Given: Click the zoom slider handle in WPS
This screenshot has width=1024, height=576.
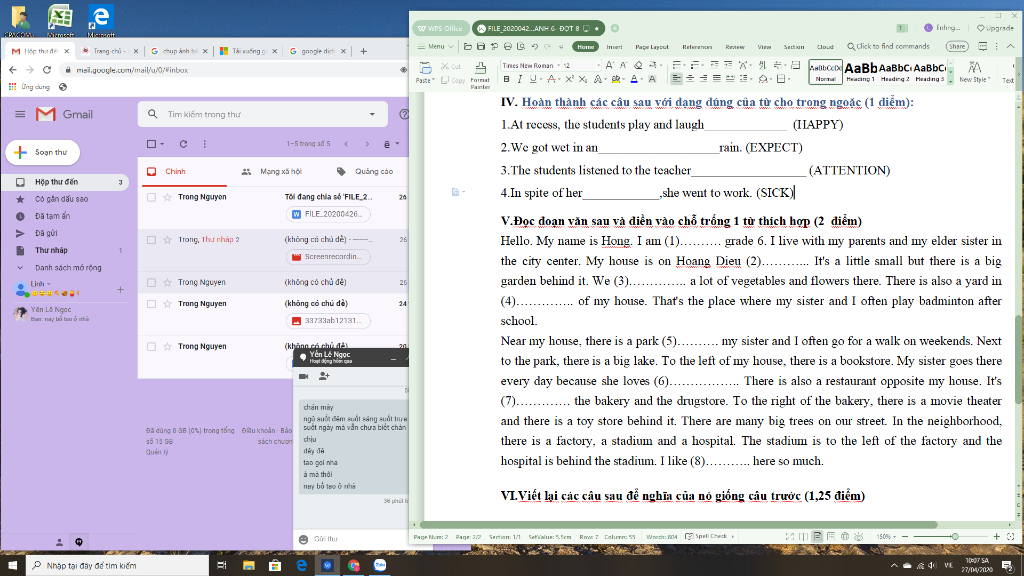Looking at the screenshot, I should 955,536.
